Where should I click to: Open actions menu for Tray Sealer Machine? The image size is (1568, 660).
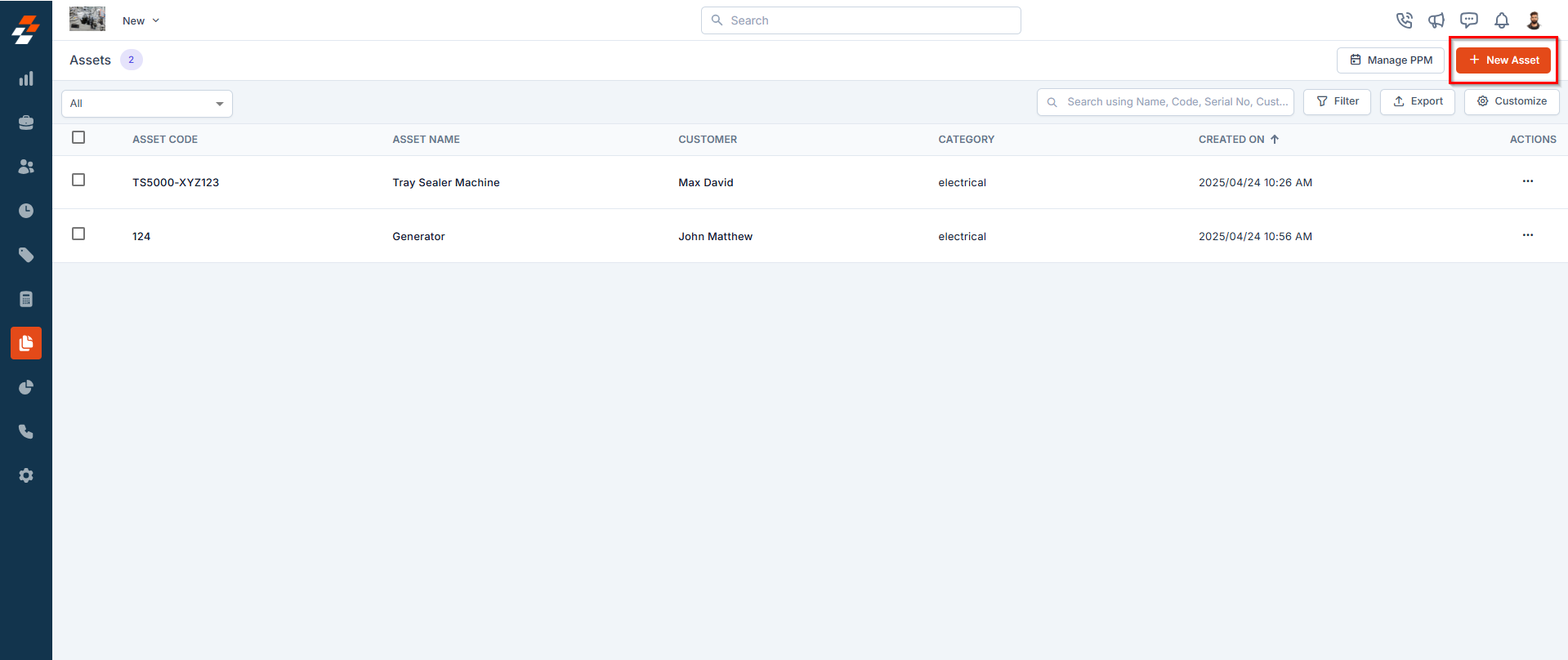pyautogui.click(x=1528, y=181)
